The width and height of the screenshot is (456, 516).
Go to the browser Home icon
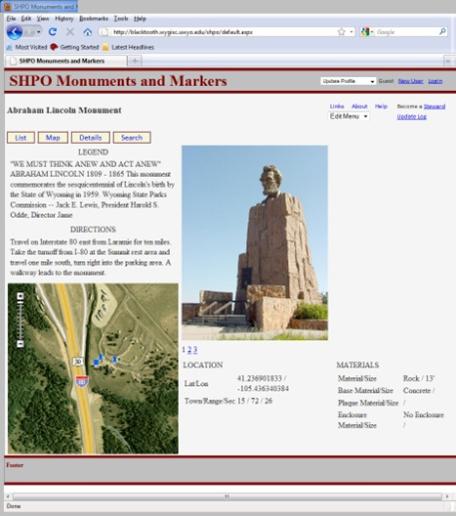[87, 32]
